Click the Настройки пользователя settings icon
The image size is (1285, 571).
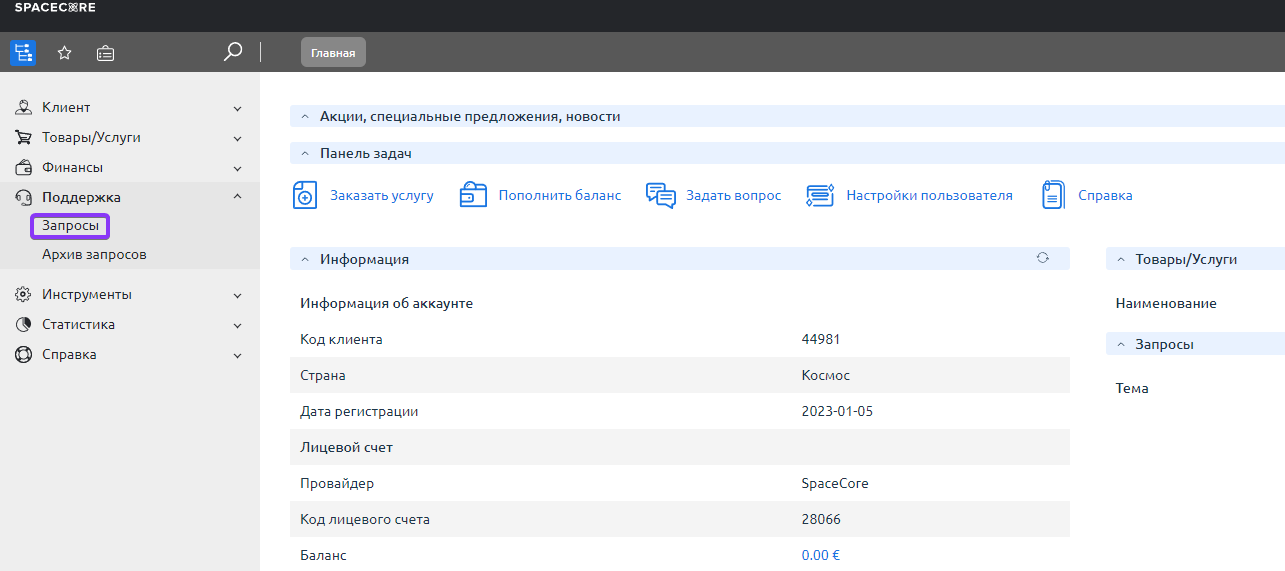(820, 195)
